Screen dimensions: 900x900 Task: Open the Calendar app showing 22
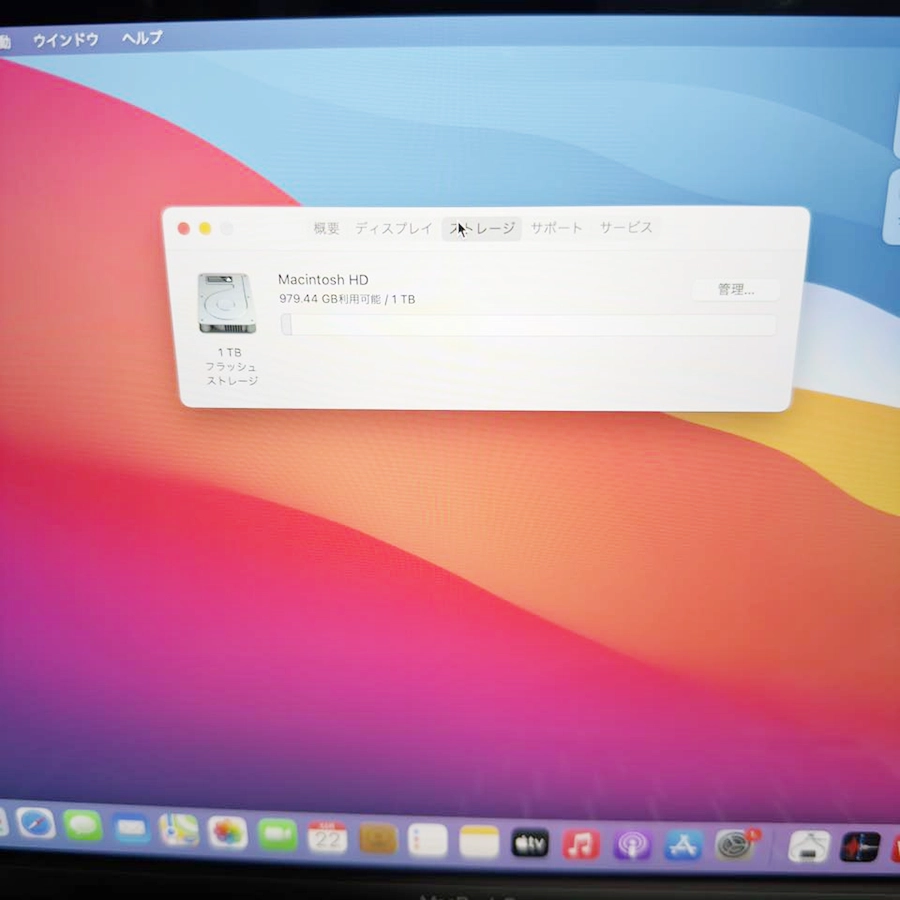point(327,836)
